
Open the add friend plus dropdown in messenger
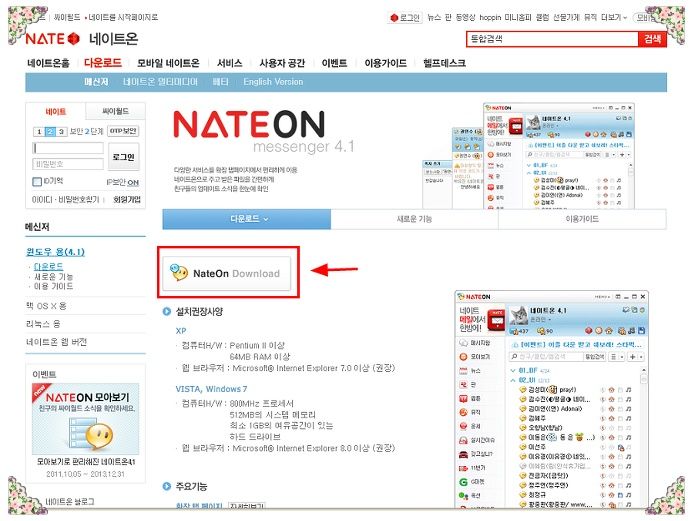[636, 357]
